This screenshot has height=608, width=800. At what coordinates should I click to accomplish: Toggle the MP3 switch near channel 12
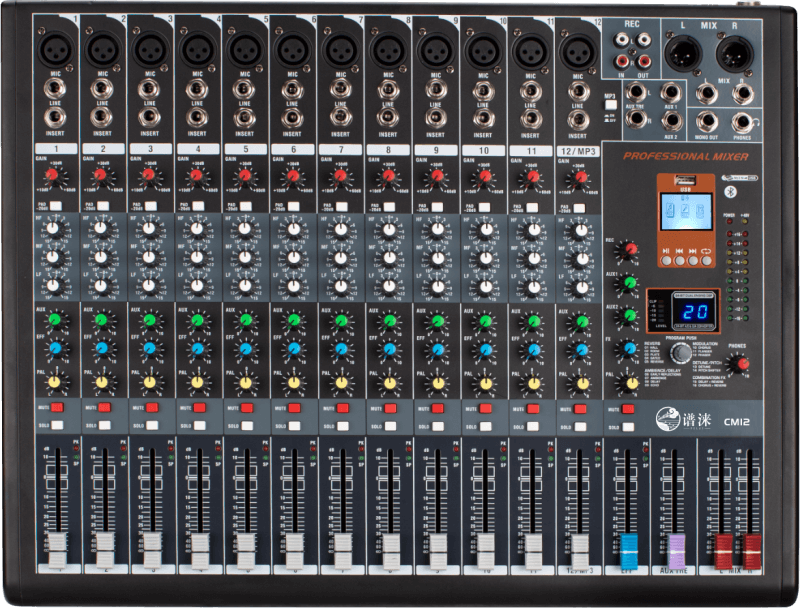609,104
